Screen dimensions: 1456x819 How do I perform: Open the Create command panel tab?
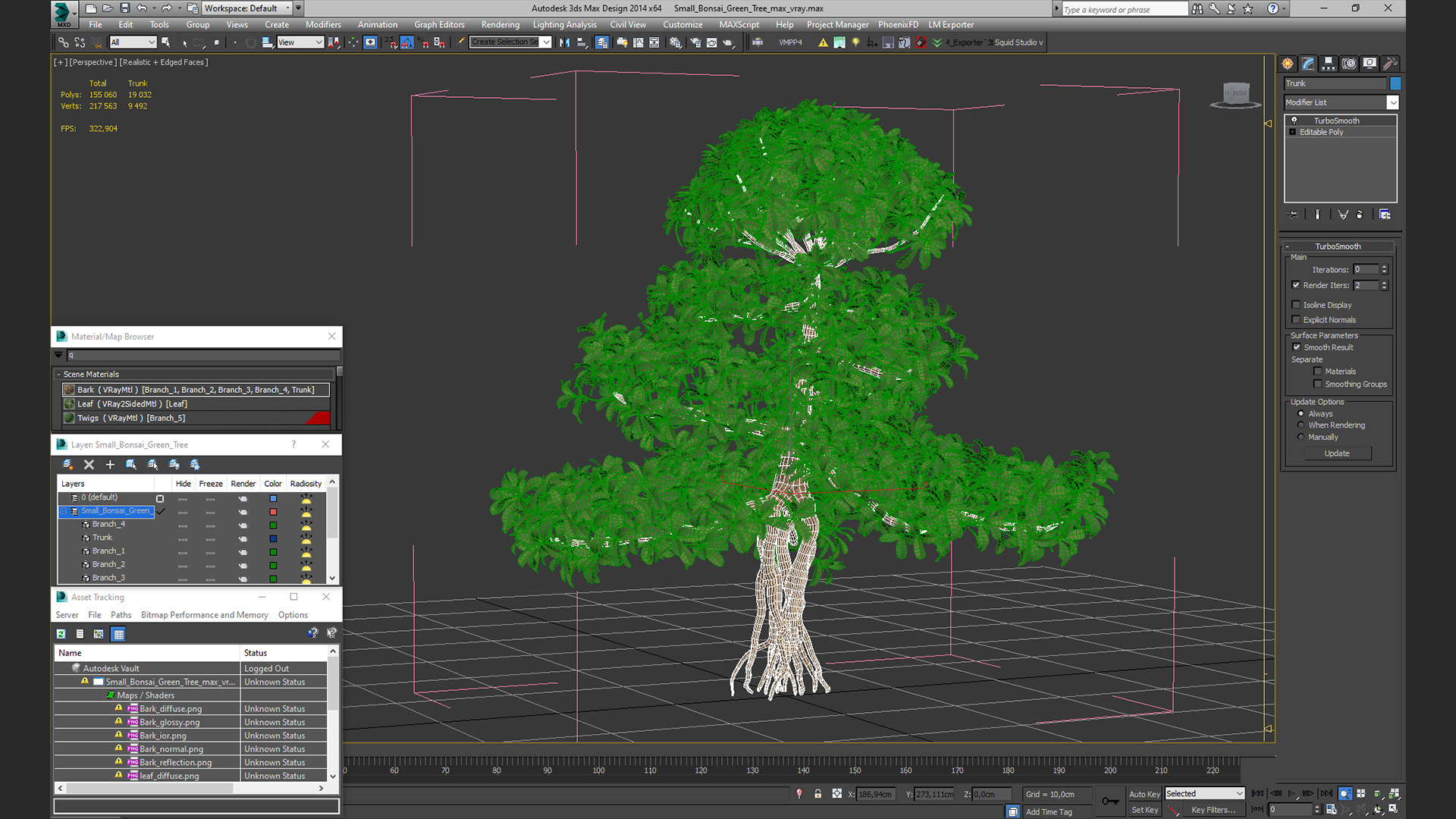point(1288,64)
